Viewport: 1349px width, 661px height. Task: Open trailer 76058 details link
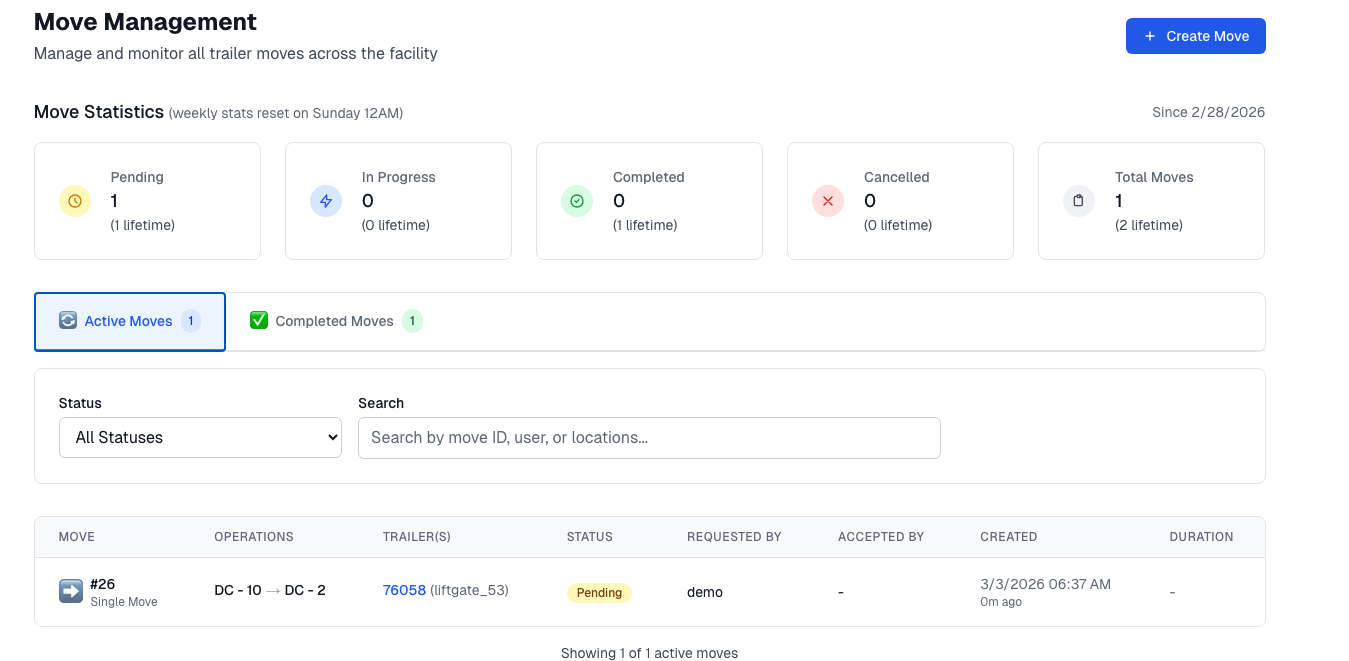(403, 590)
